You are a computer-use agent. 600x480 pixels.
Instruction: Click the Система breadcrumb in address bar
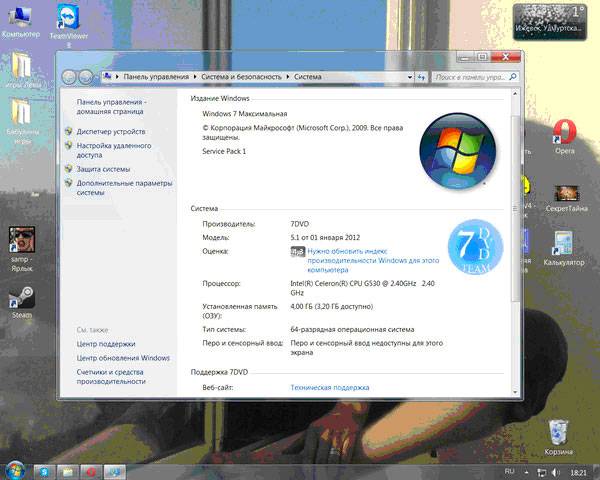[x=308, y=76]
